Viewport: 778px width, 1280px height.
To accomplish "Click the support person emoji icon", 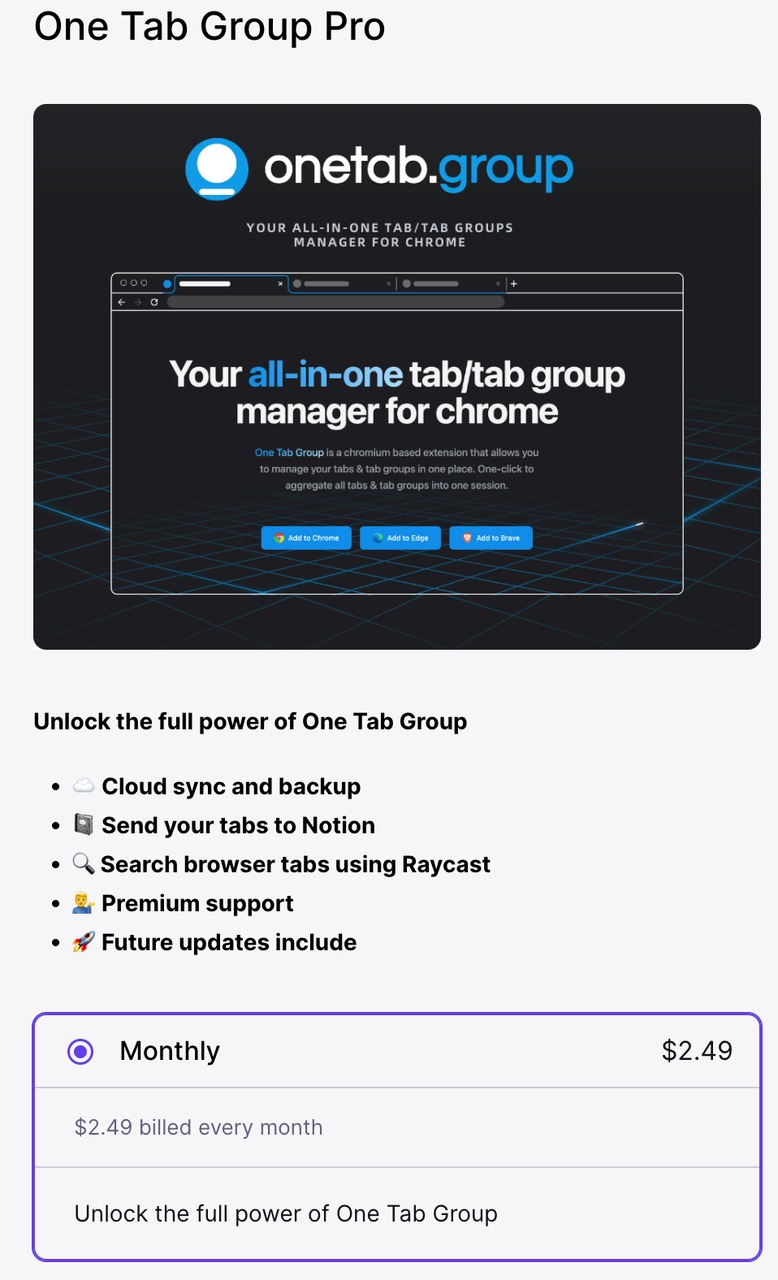I will coord(84,904).
